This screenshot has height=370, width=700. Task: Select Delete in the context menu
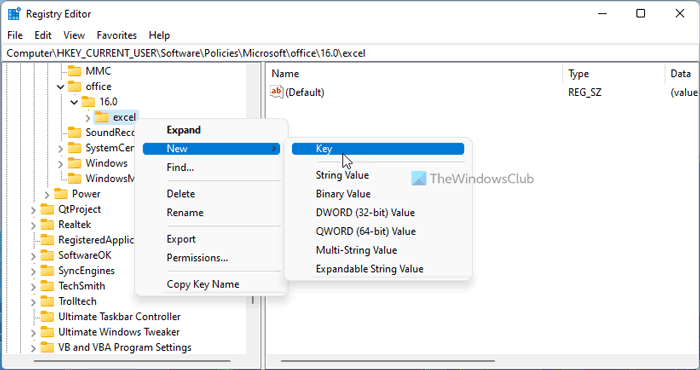(x=180, y=194)
